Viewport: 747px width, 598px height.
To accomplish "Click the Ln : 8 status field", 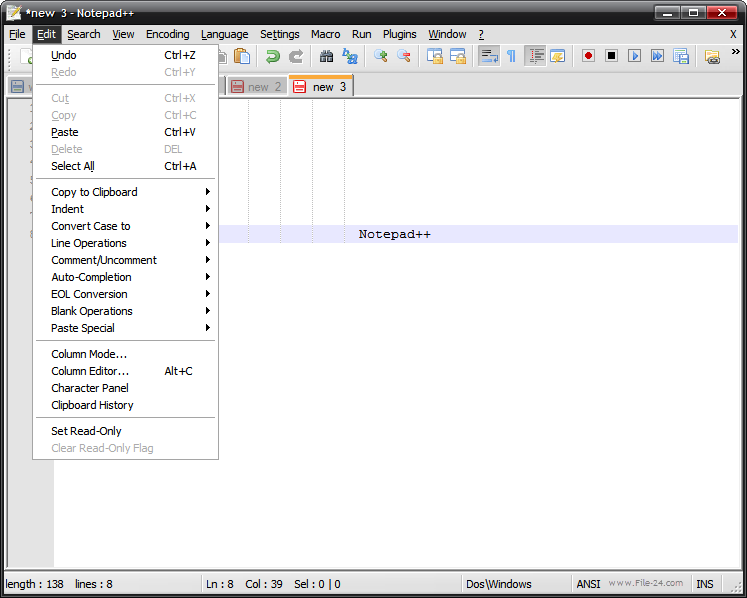I will pyautogui.click(x=220, y=584).
